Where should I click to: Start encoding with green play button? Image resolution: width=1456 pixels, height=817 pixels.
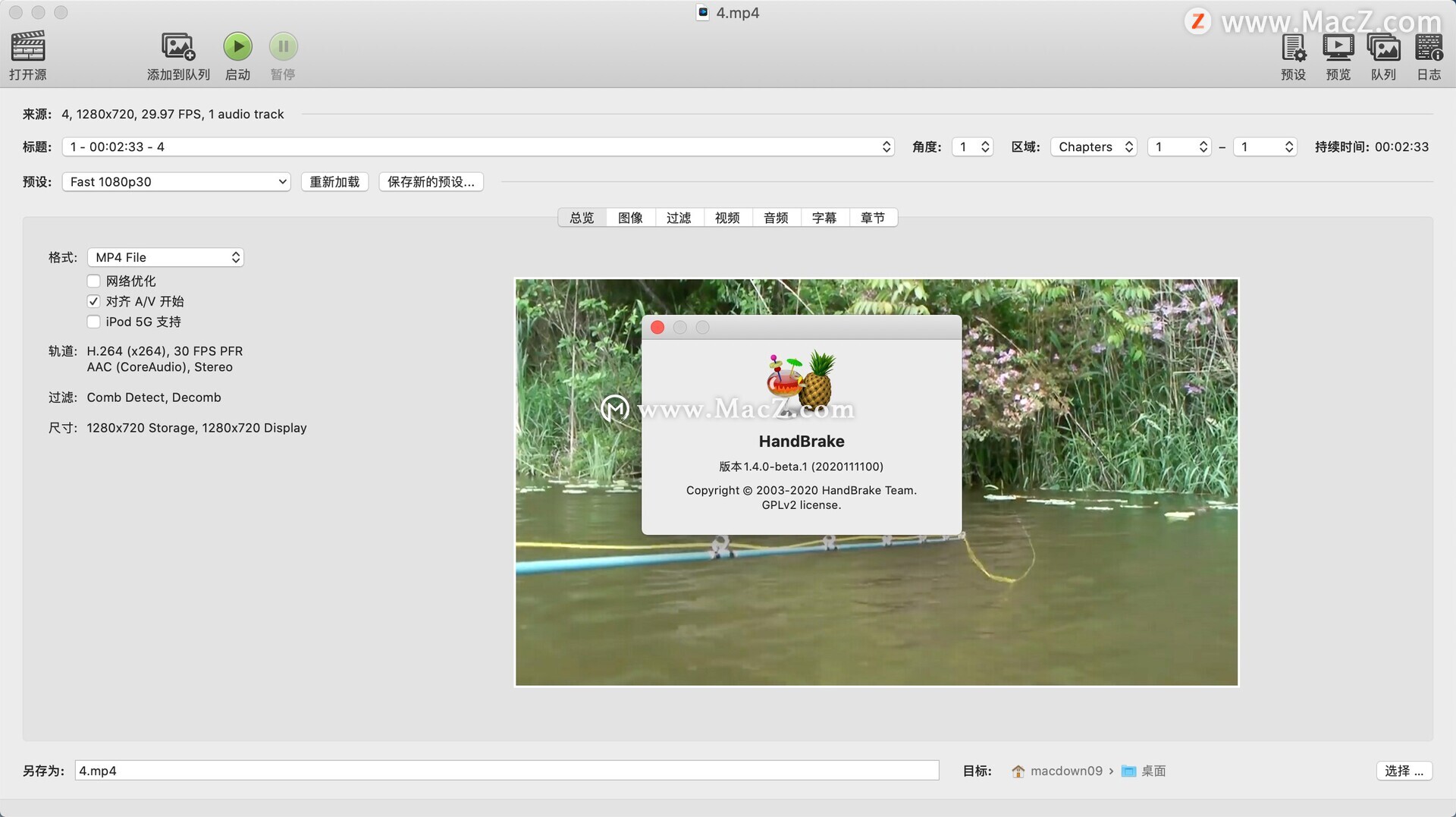click(x=237, y=46)
